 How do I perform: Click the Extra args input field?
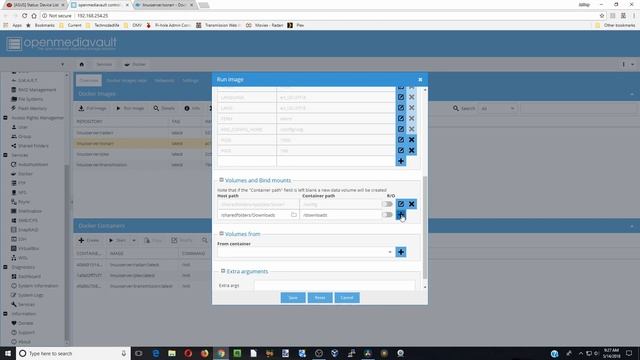(x=334, y=285)
